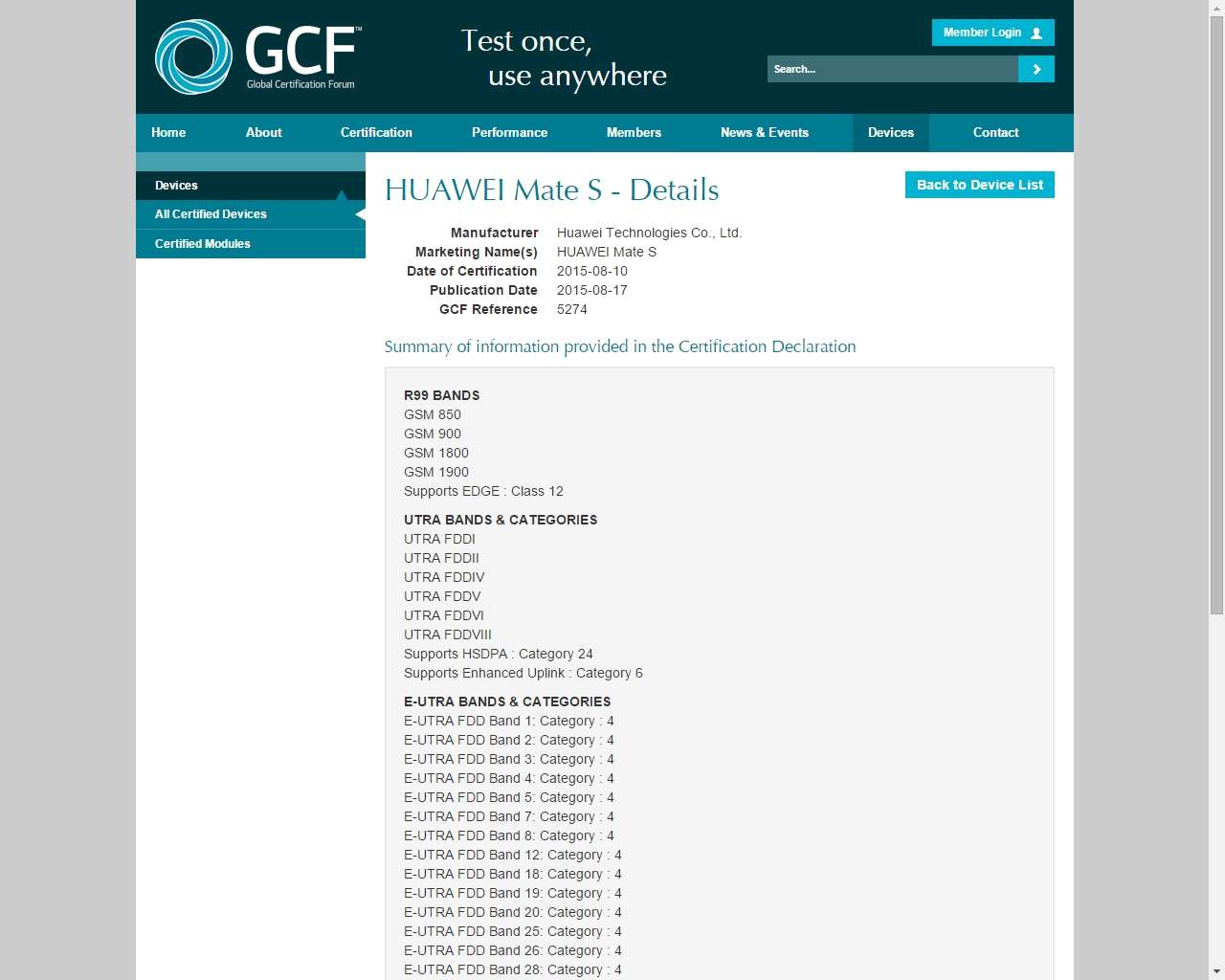
Task: Click the GSM 1800 entry
Action: click(x=436, y=453)
